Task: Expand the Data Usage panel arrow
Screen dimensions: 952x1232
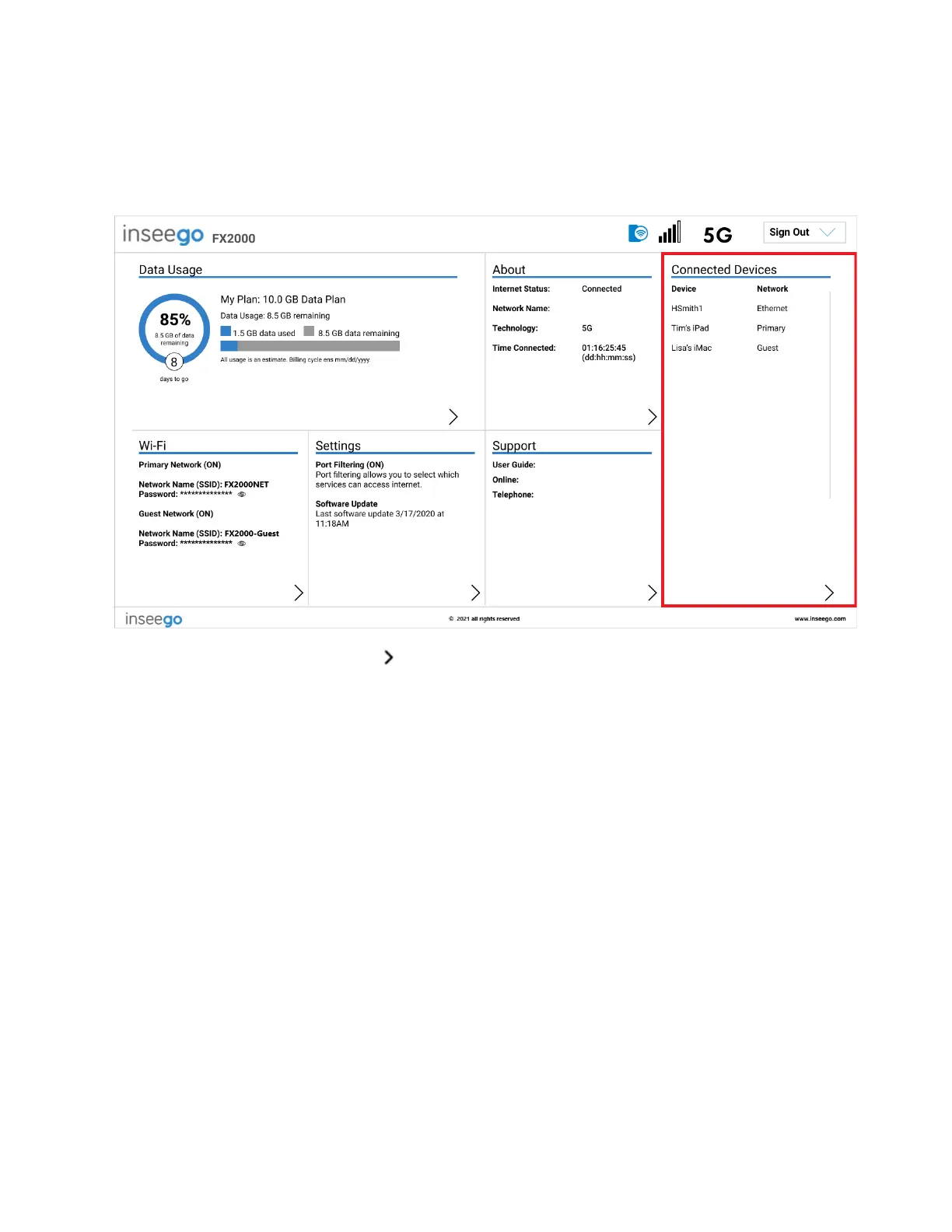Action: (x=453, y=417)
